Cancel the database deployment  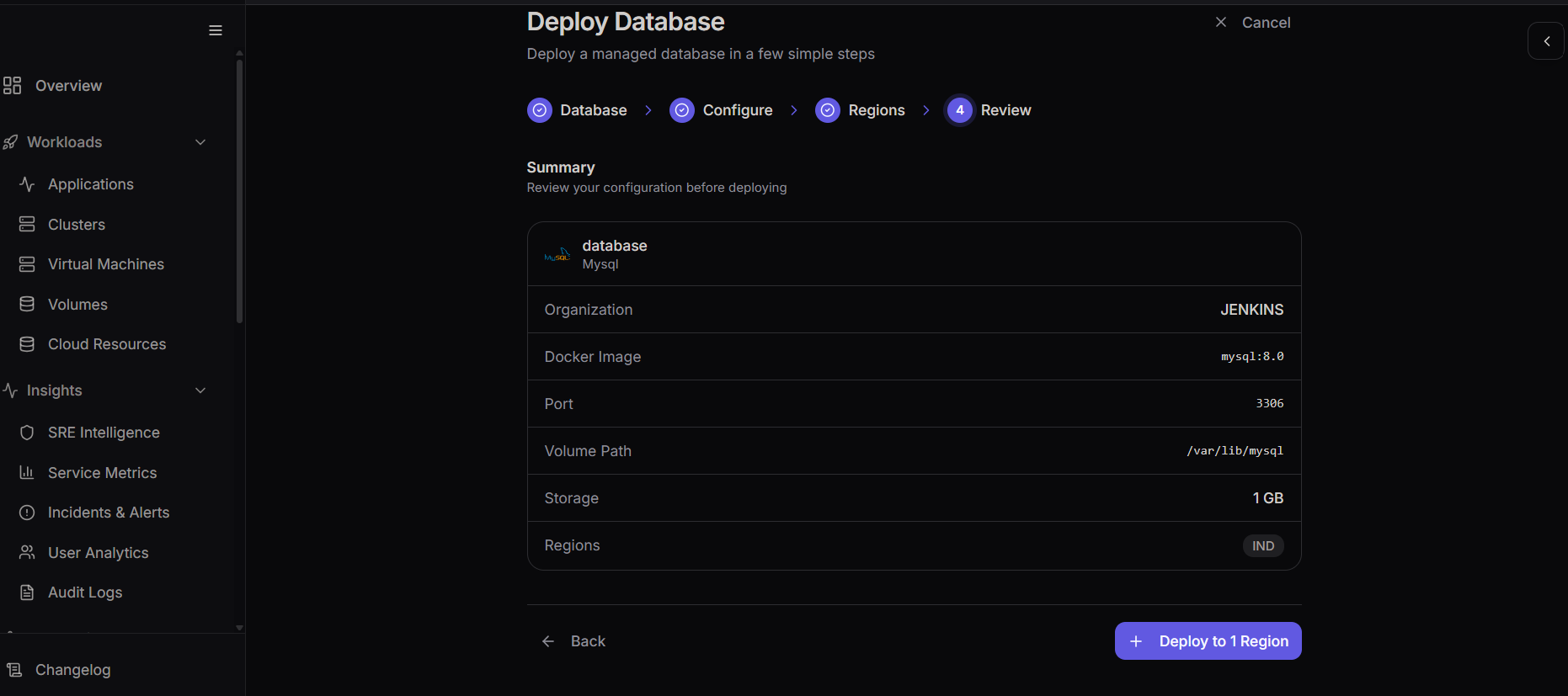(1252, 23)
